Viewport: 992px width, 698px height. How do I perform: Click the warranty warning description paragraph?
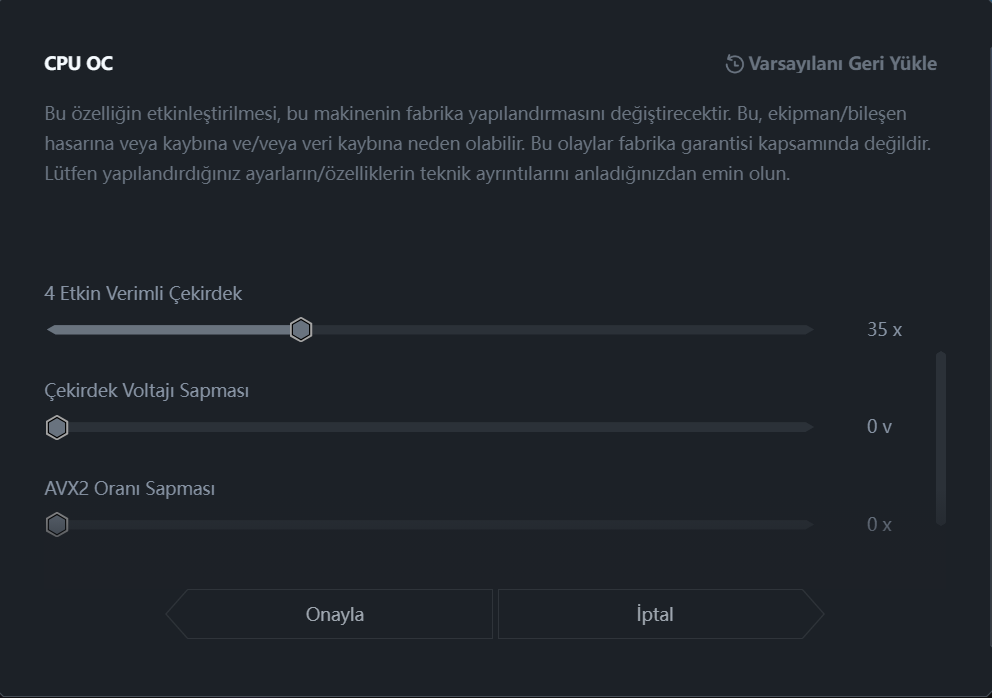point(487,143)
